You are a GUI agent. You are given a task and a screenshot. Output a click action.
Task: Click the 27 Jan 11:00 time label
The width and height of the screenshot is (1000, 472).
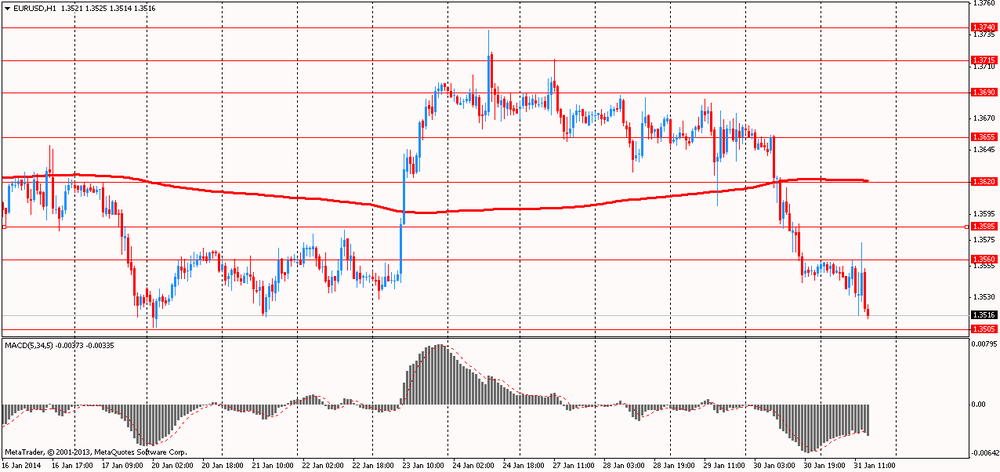(x=574, y=466)
